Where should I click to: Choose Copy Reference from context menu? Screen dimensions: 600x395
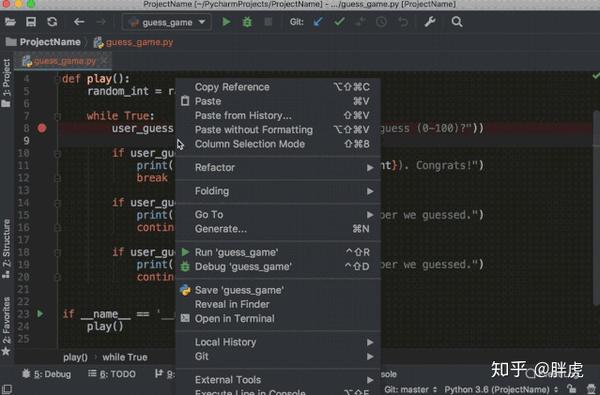278,87
